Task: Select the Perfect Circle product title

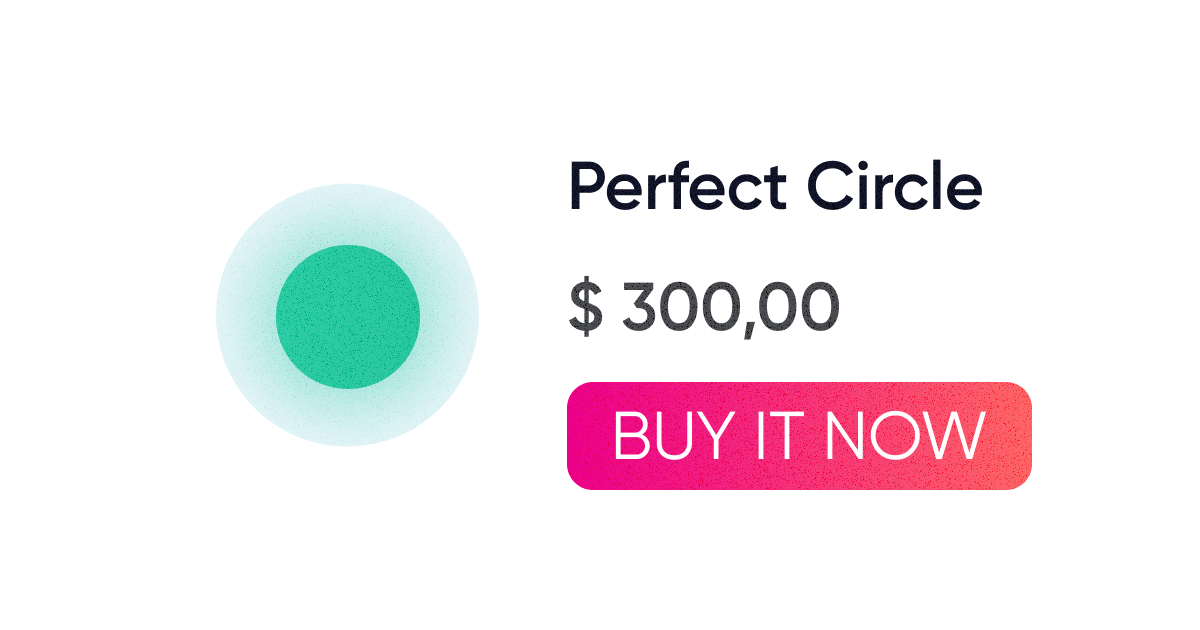Action: [775, 187]
